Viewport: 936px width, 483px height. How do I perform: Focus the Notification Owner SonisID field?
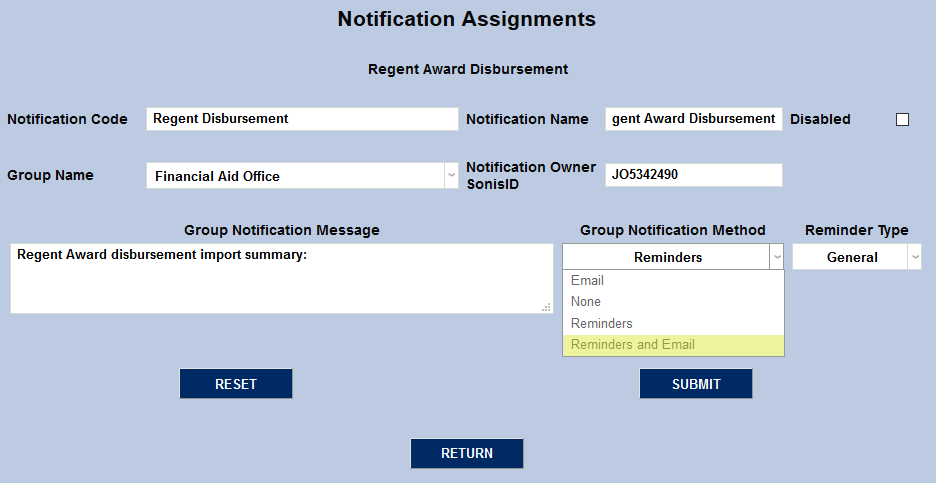click(x=694, y=175)
